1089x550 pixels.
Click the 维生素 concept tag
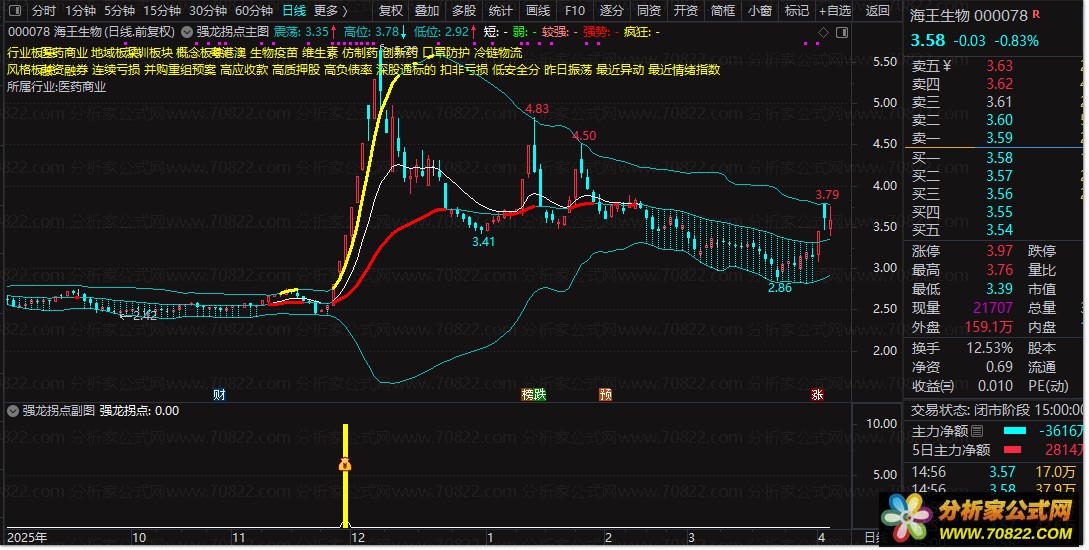pos(320,53)
